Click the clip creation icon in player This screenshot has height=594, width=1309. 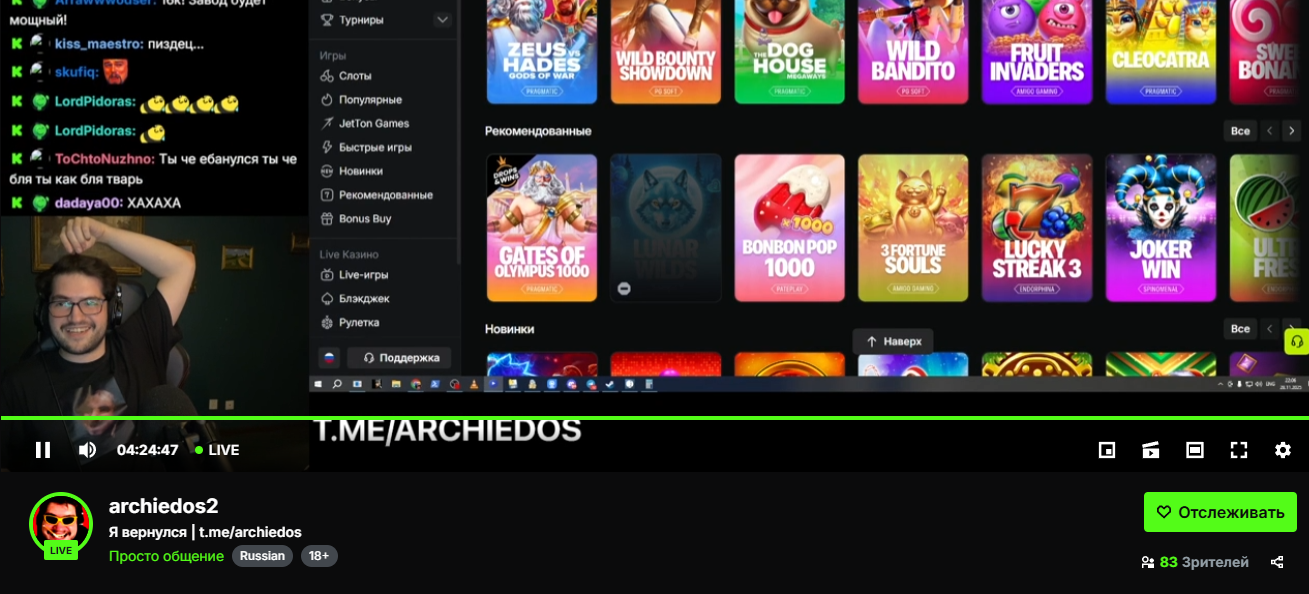(x=1151, y=450)
